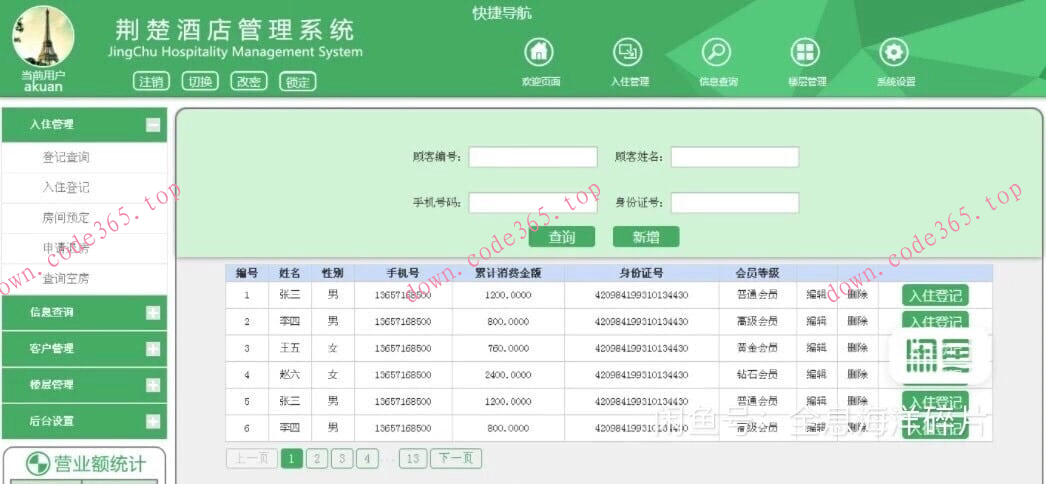The width and height of the screenshot is (1046, 484).
Task: Click the 下一页 next page button
Action: (x=456, y=459)
